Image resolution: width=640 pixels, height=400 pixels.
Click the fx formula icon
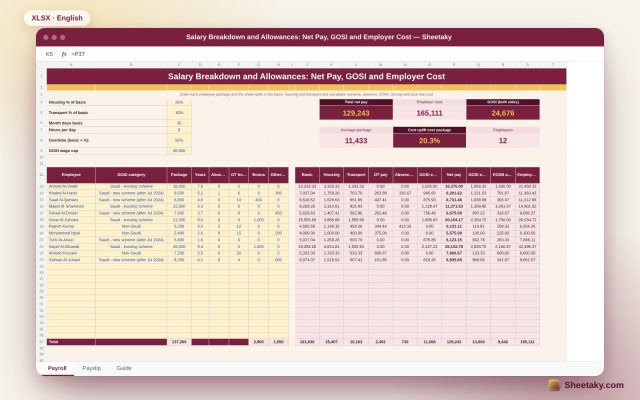(x=64, y=54)
